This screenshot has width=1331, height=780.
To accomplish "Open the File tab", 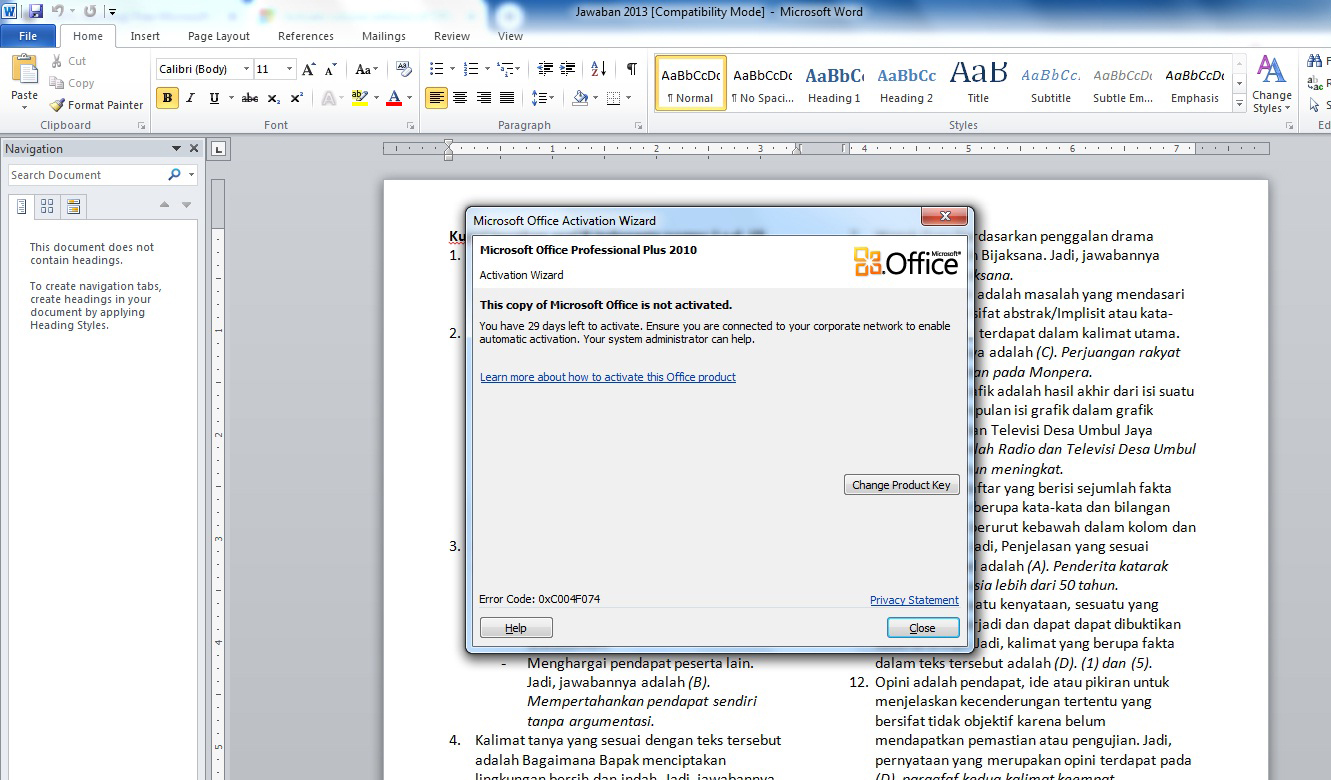I will (x=28, y=36).
